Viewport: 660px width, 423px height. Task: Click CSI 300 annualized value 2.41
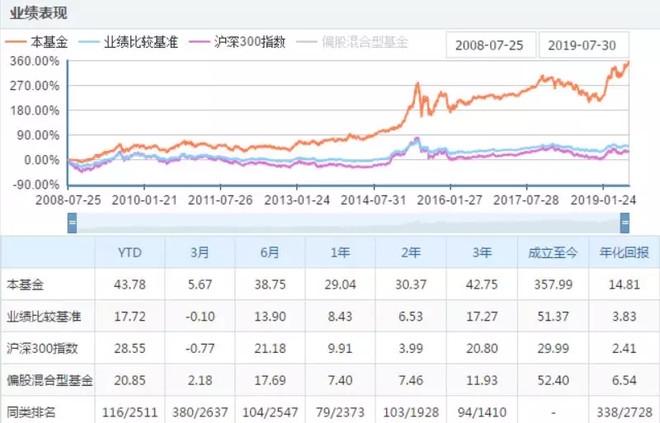coord(624,349)
